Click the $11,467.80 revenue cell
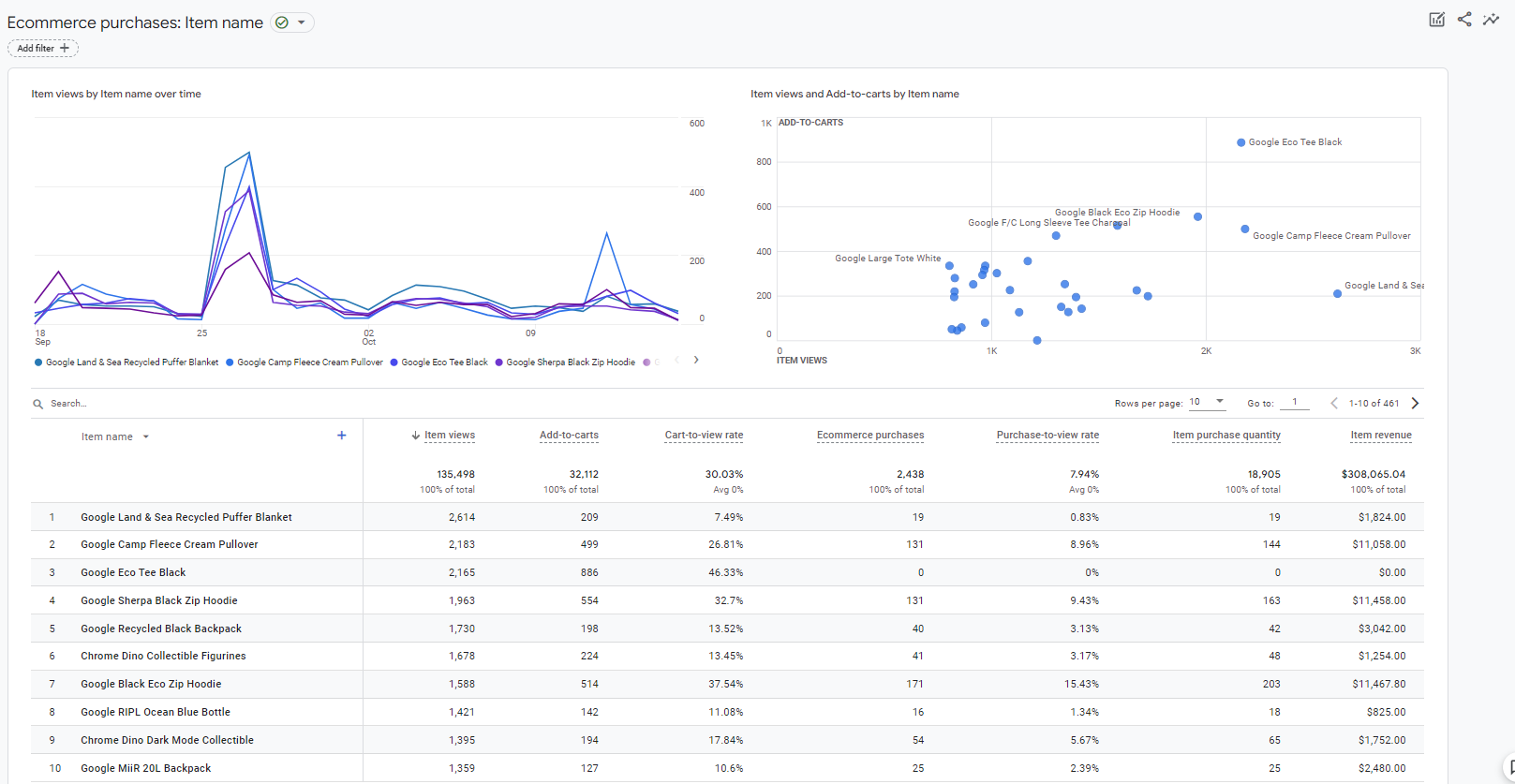Screen dimensions: 1515x784 pyautogui.click(x=1379, y=684)
